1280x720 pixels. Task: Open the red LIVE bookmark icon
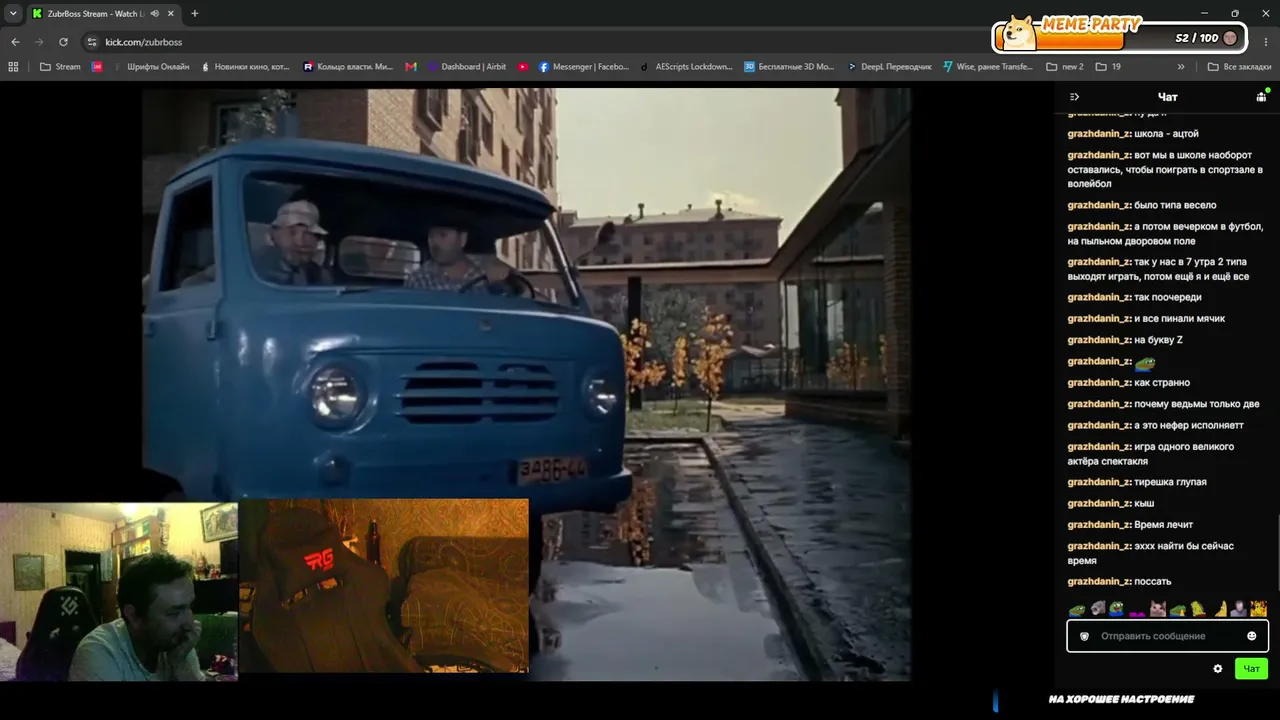pyautogui.click(x=97, y=67)
